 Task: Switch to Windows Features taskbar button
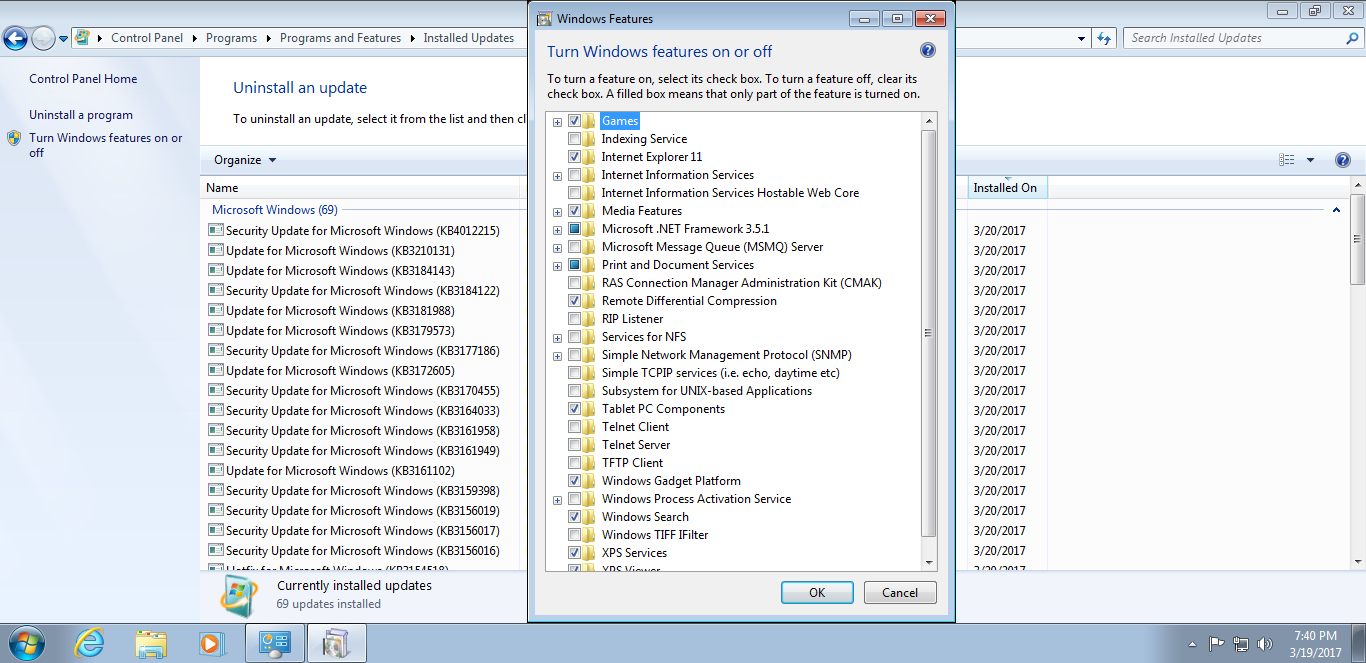pyautogui.click(x=336, y=643)
